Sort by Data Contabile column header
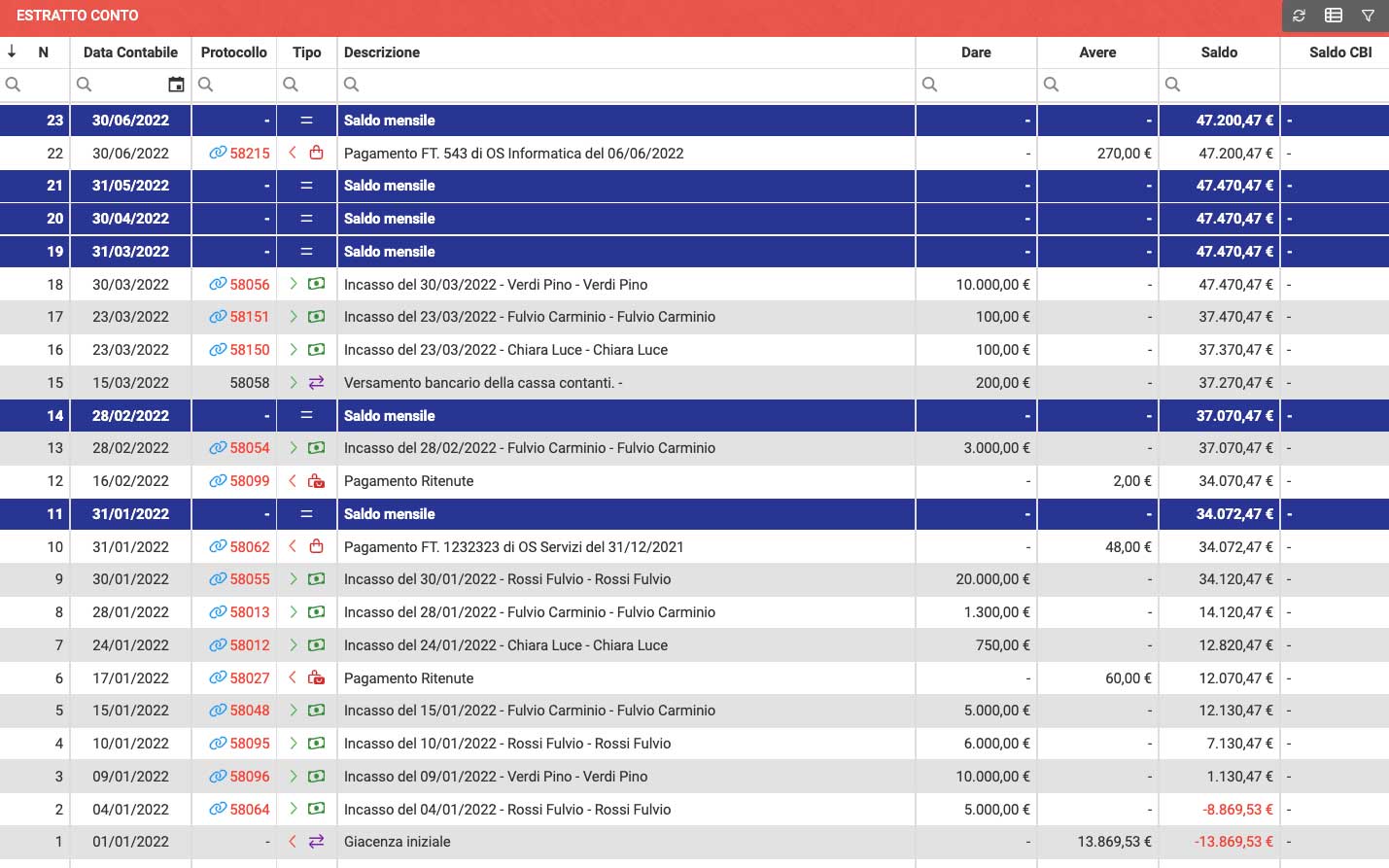Screen dimensions: 1389x868 (x=130, y=52)
